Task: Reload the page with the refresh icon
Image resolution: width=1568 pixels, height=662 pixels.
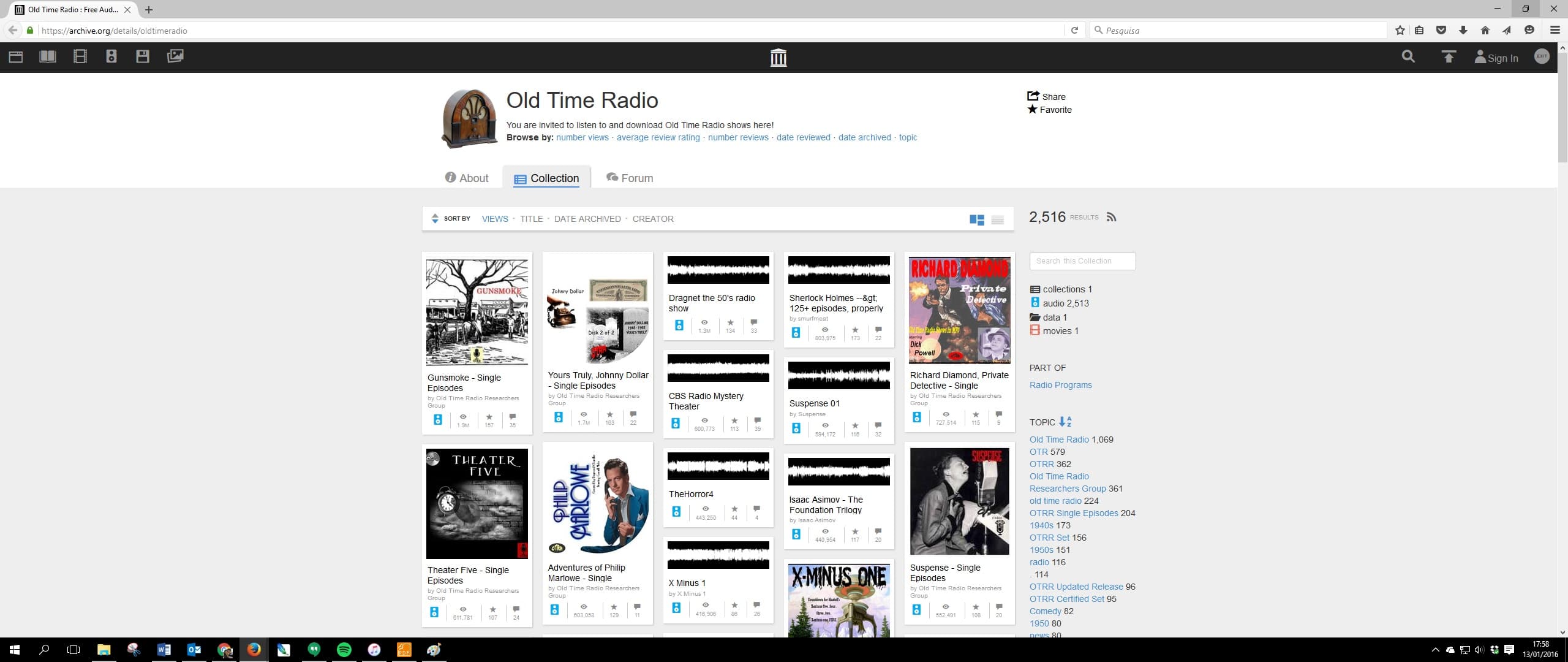Action: coord(1074,30)
